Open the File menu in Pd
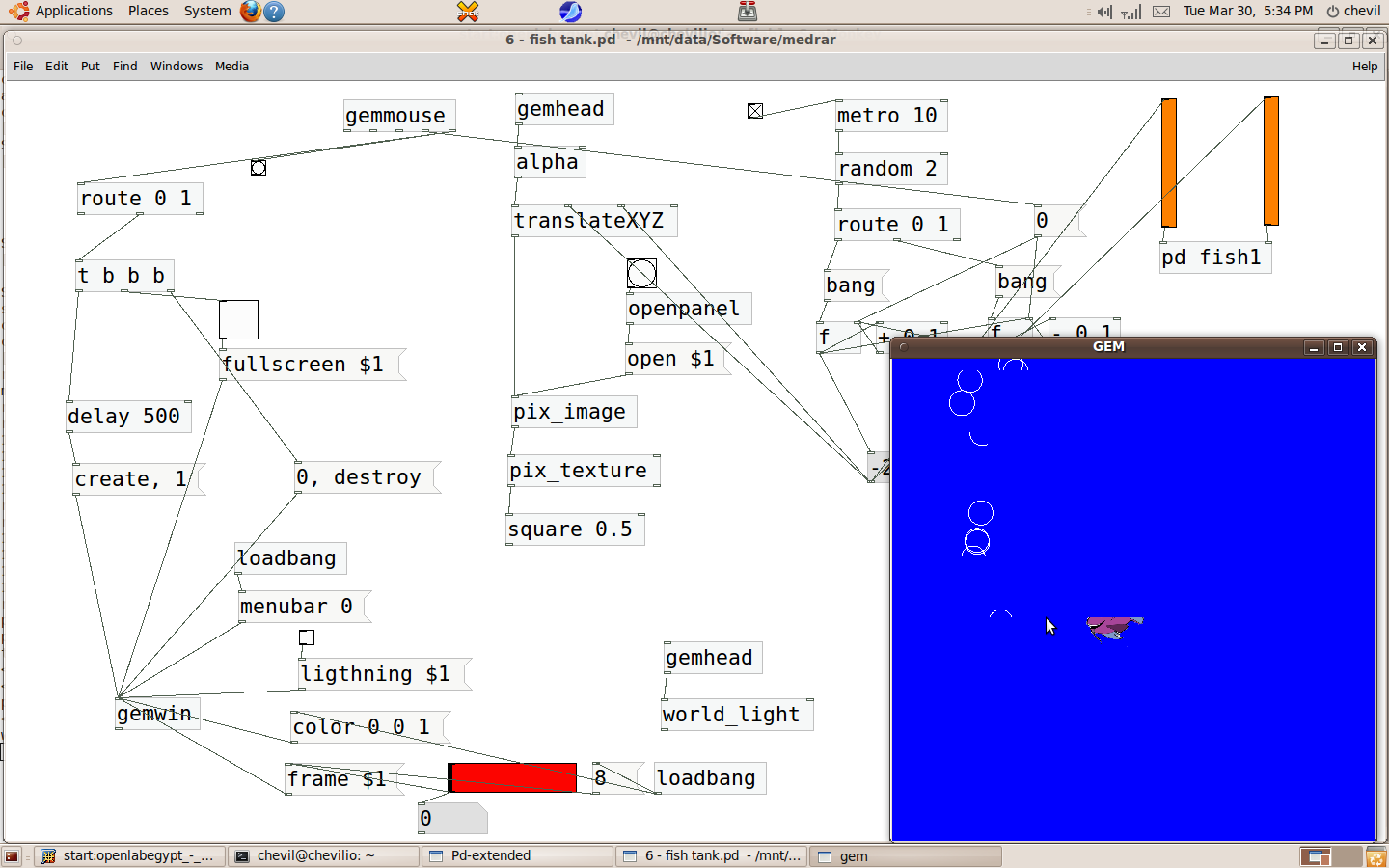This screenshot has width=1389, height=868. (x=23, y=66)
